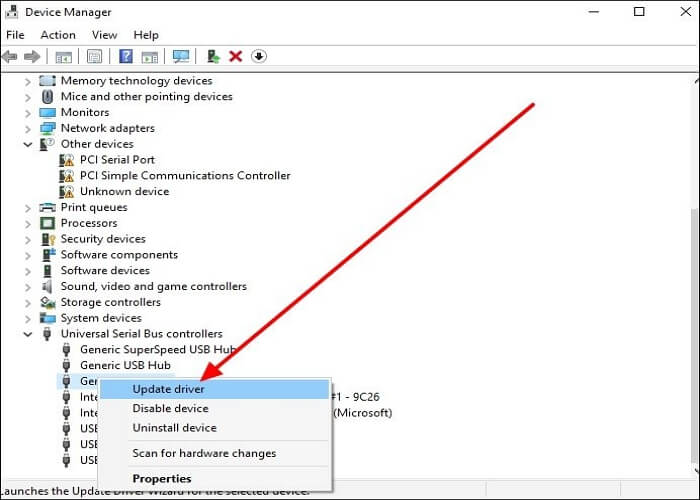Select the PCI Simple Communications Controller entry
The height and width of the screenshot is (500, 700).
185,175
